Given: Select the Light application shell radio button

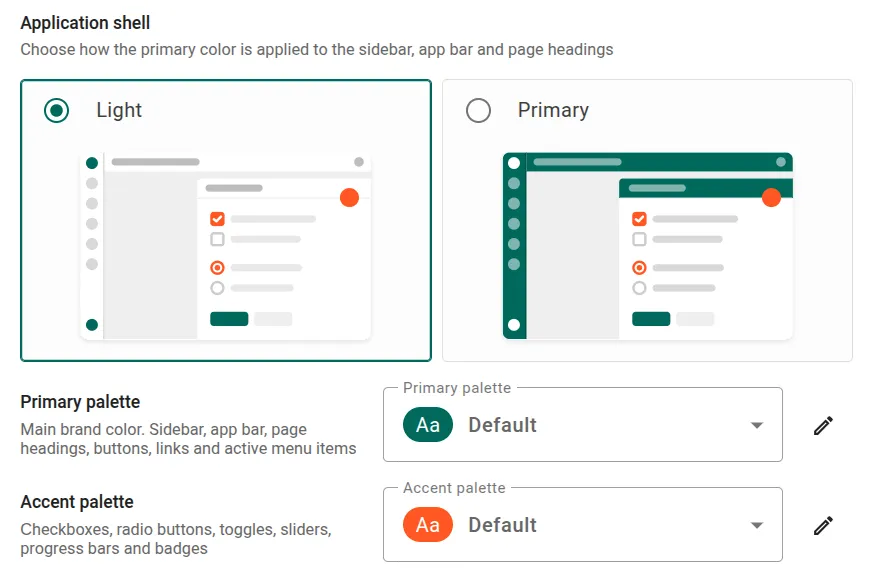Looking at the screenshot, I should point(56,110).
